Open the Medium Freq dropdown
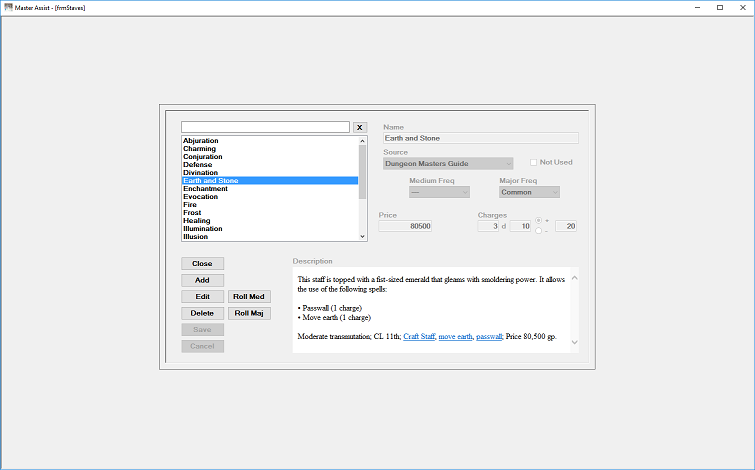The width and height of the screenshot is (755, 470). 439,192
